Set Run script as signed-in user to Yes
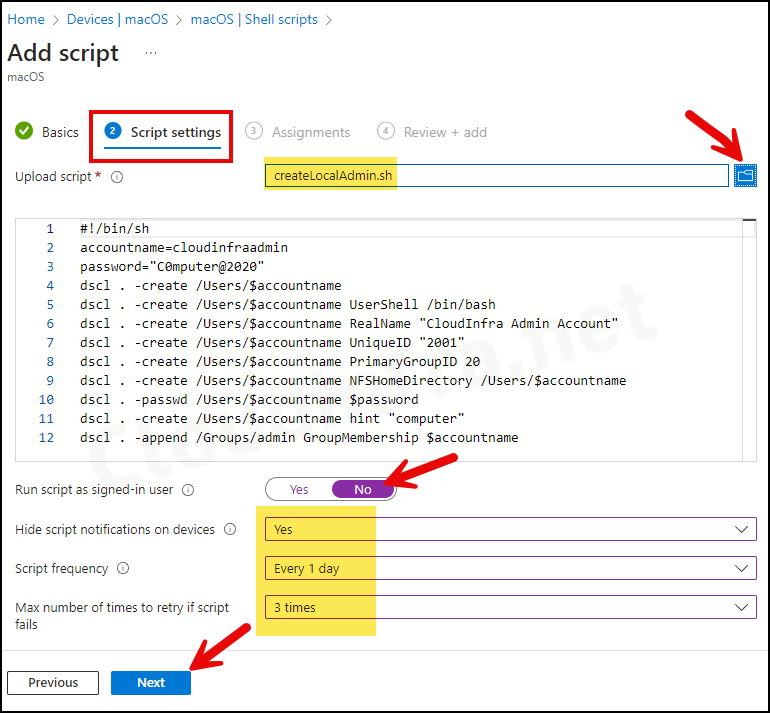 [299, 490]
